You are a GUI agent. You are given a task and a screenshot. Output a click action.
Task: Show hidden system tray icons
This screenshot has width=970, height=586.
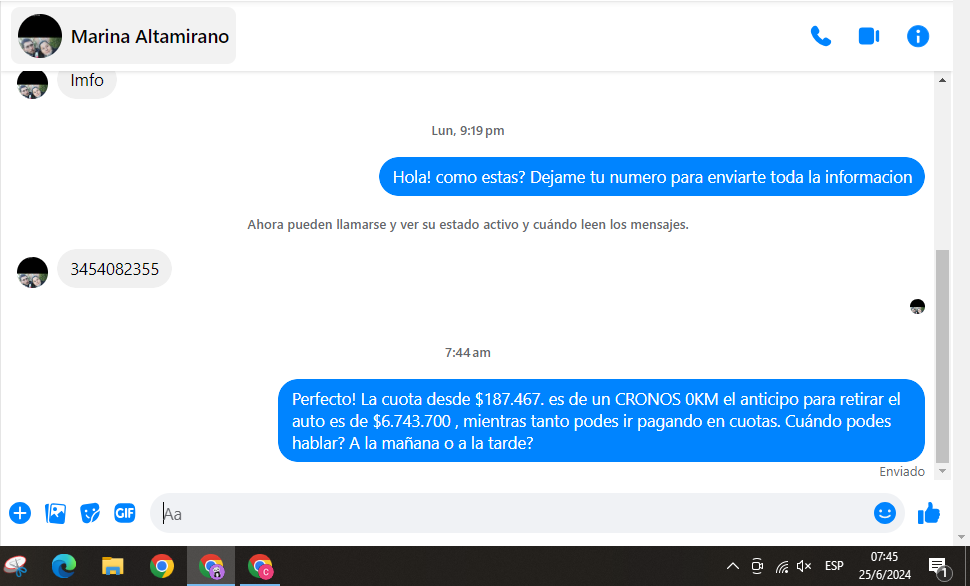(732, 566)
